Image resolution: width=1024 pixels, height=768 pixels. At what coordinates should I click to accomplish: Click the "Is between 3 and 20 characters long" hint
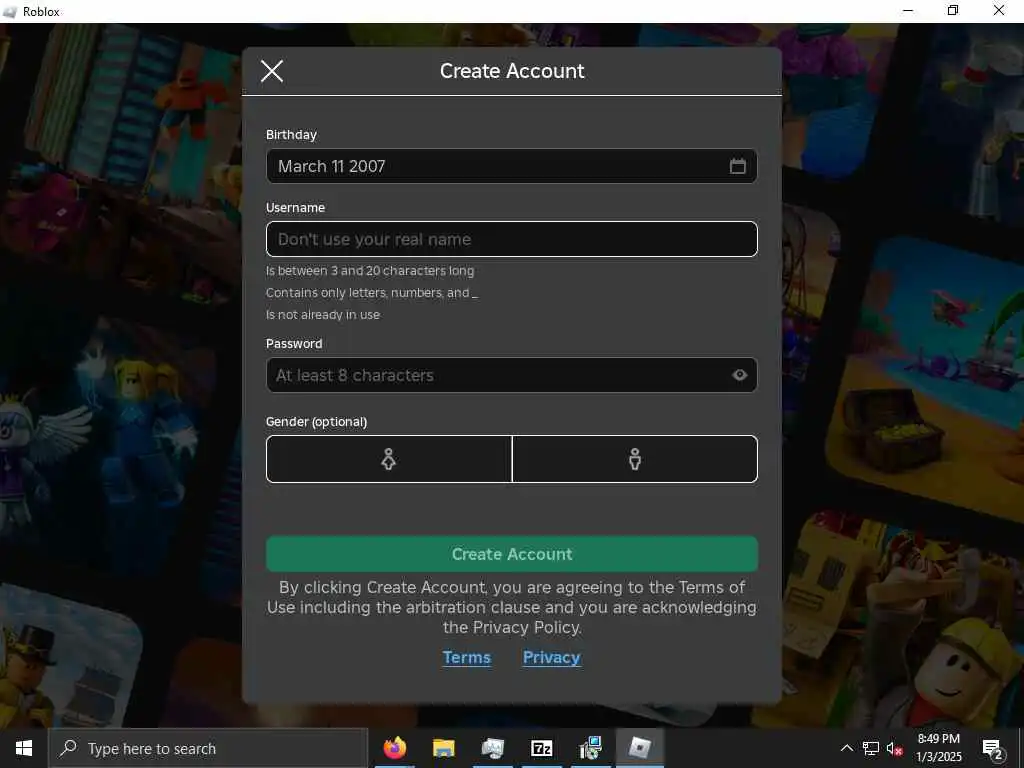pos(370,270)
